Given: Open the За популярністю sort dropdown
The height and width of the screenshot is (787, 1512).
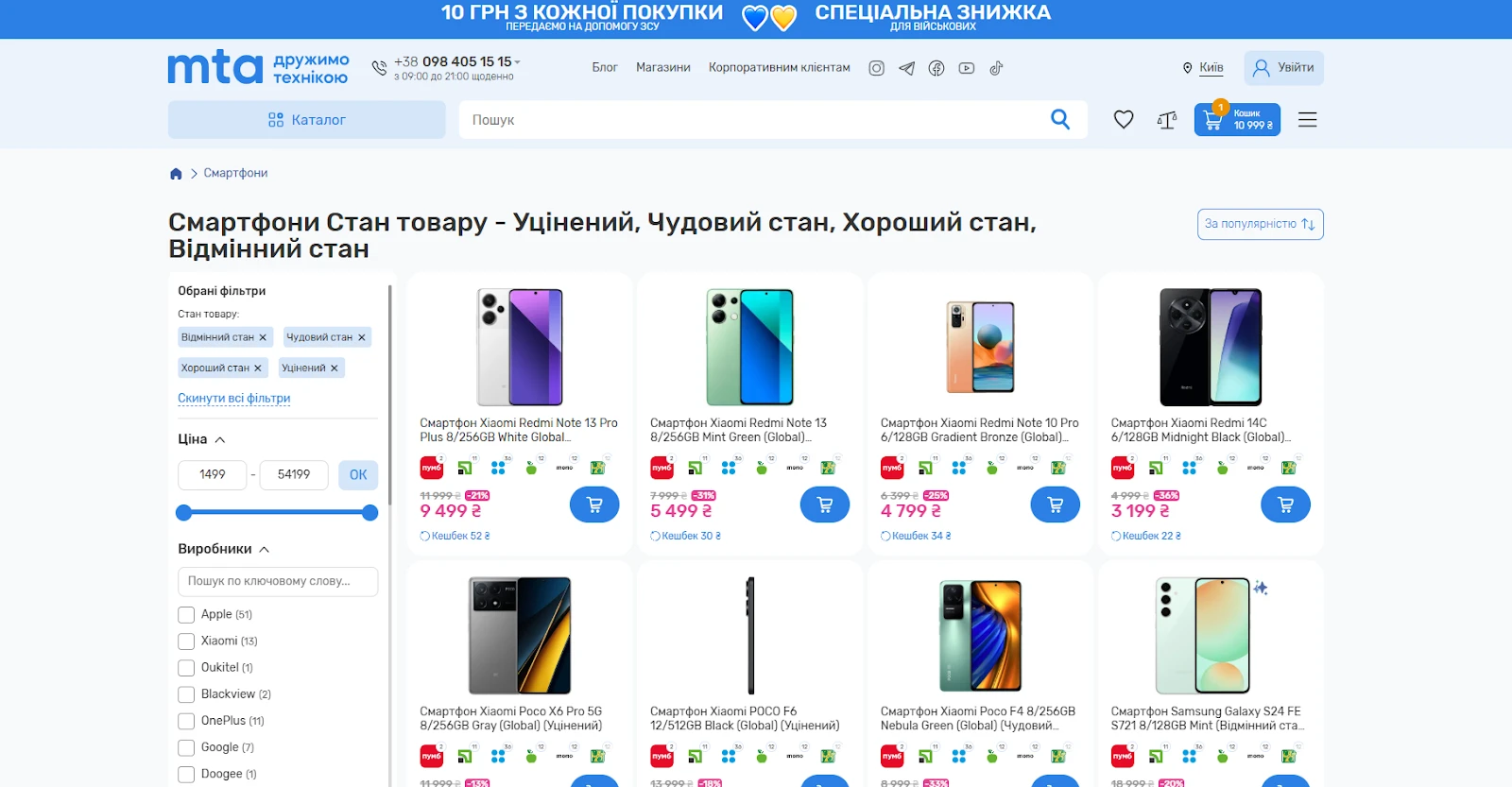Looking at the screenshot, I should coord(1260,224).
